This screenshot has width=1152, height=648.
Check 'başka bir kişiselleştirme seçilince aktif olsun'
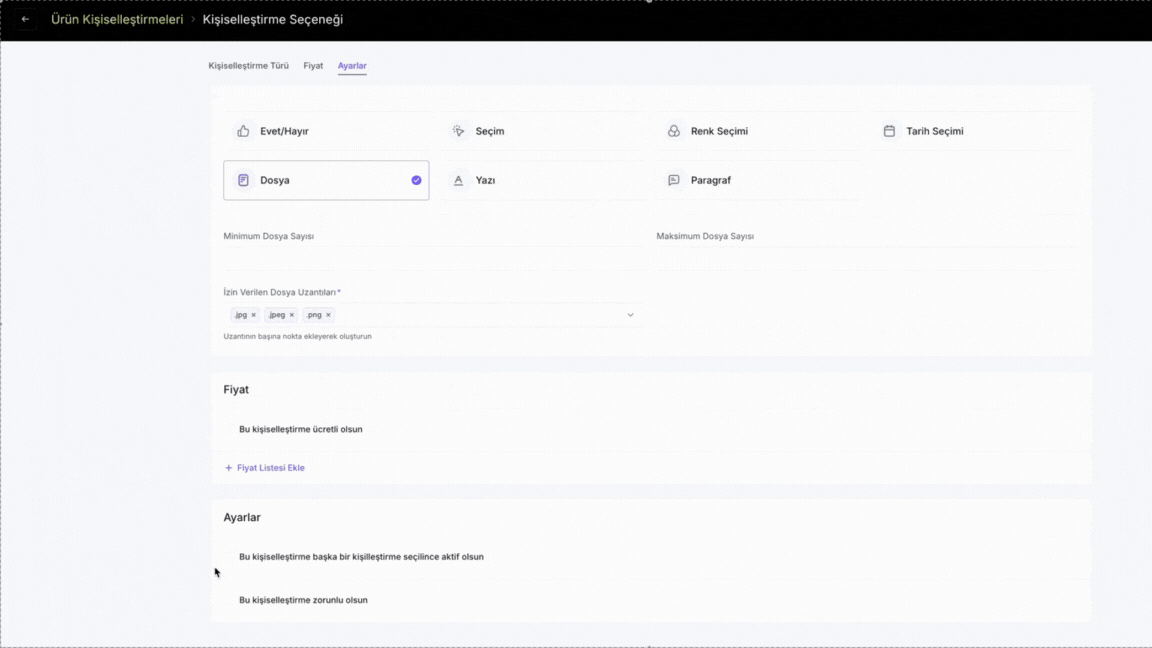point(229,557)
